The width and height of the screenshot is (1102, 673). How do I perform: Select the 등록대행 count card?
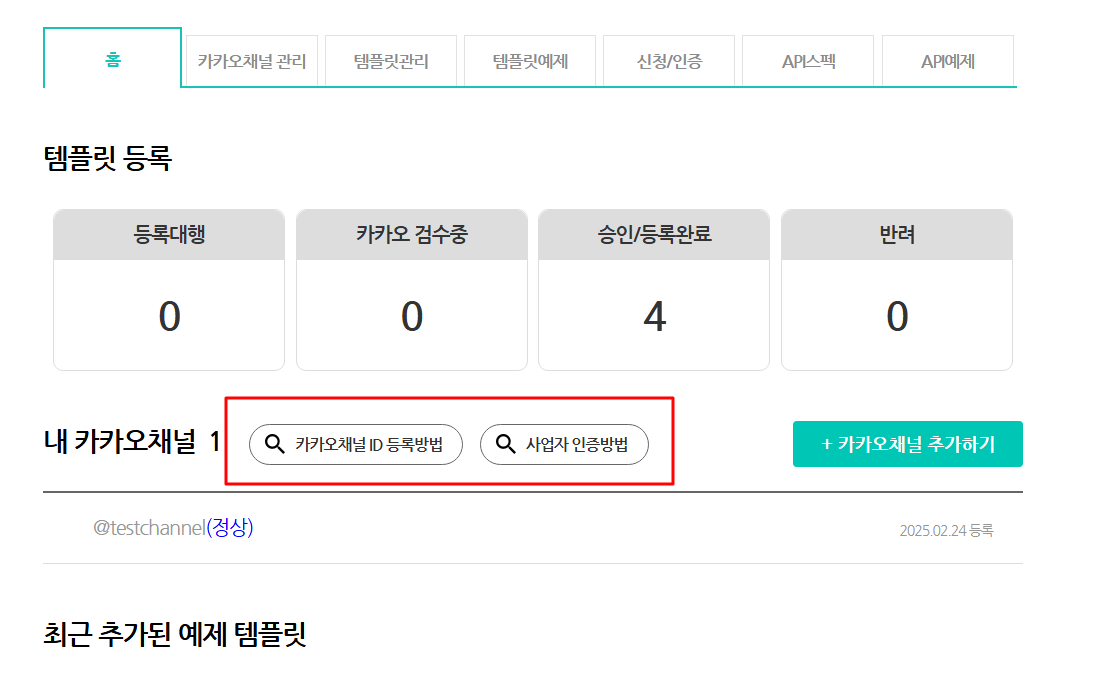click(169, 290)
